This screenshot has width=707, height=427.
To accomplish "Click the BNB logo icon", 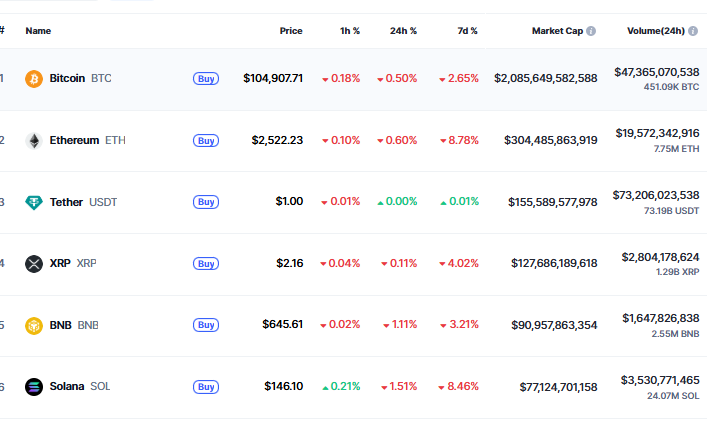I will pyautogui.click(x=34, y=326).
